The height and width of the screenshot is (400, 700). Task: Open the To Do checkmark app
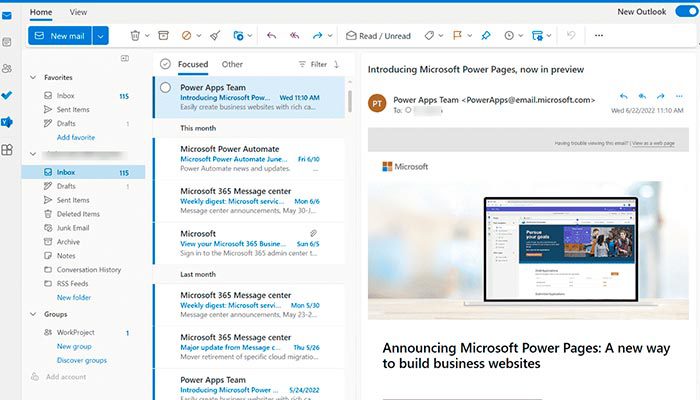coord(7,95)
